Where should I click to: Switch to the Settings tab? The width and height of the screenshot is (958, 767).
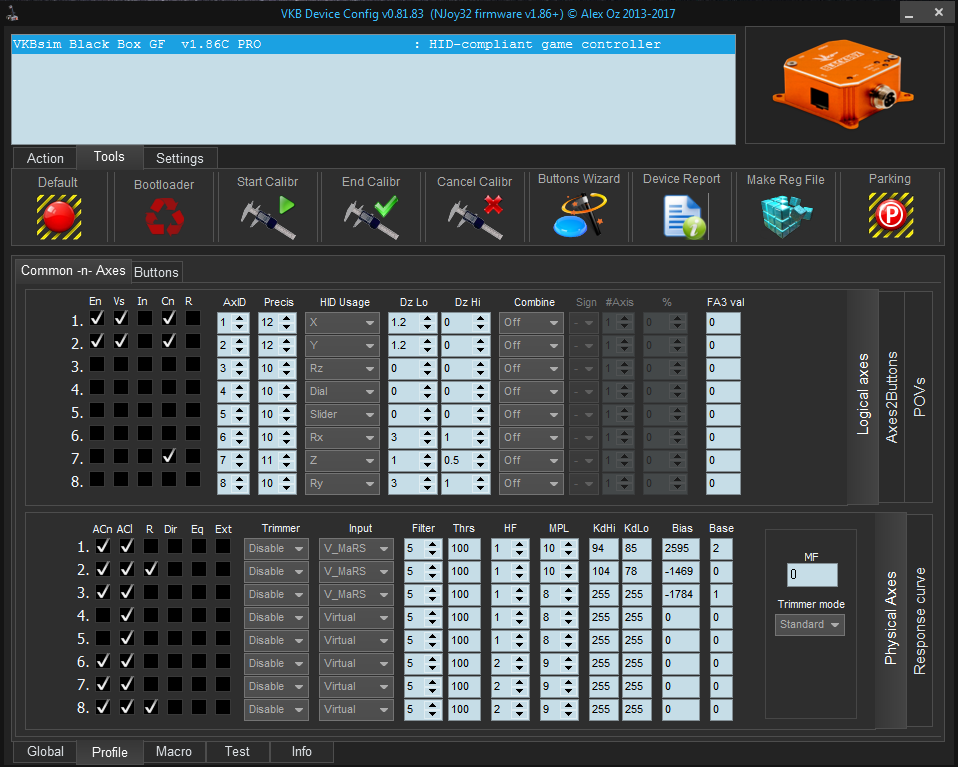[x=180, y=158]
